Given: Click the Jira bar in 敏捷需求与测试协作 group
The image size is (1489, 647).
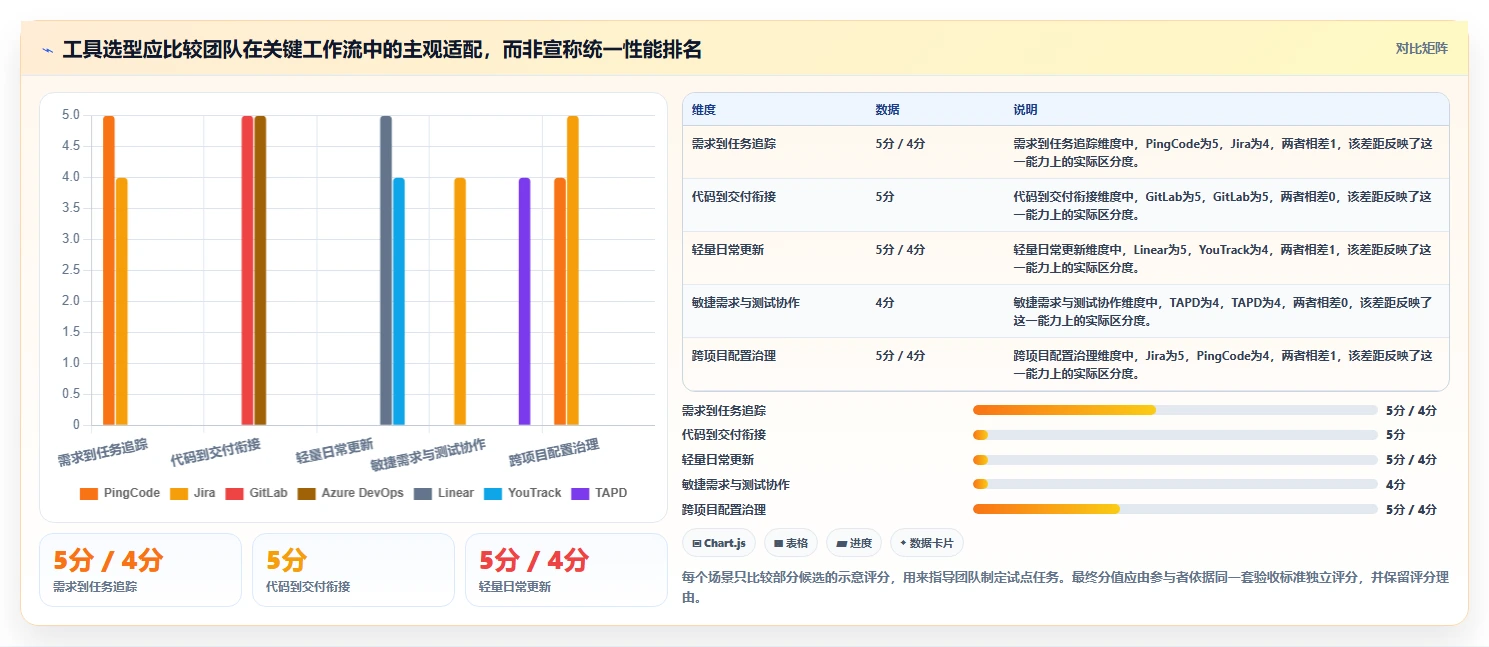Looking at the screenshot, I should [x=460, y=301].
